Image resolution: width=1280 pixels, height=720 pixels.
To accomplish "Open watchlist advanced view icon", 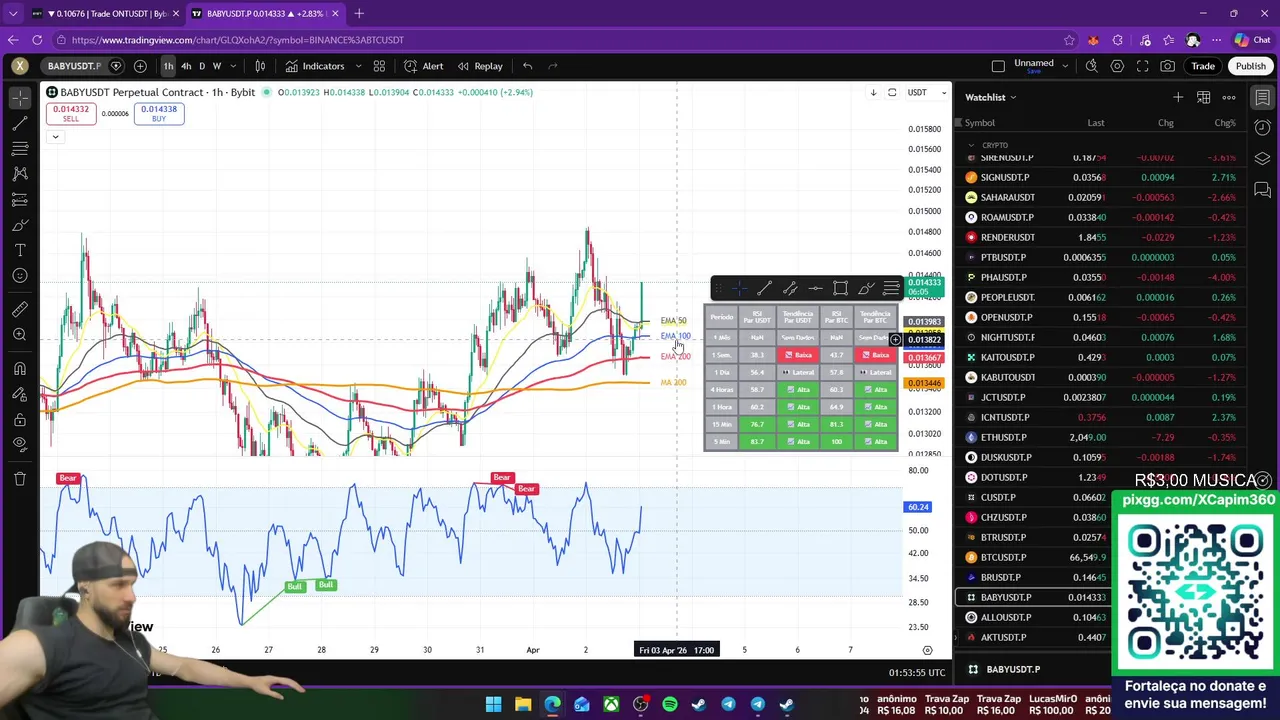I will (x=1203, y=97).
